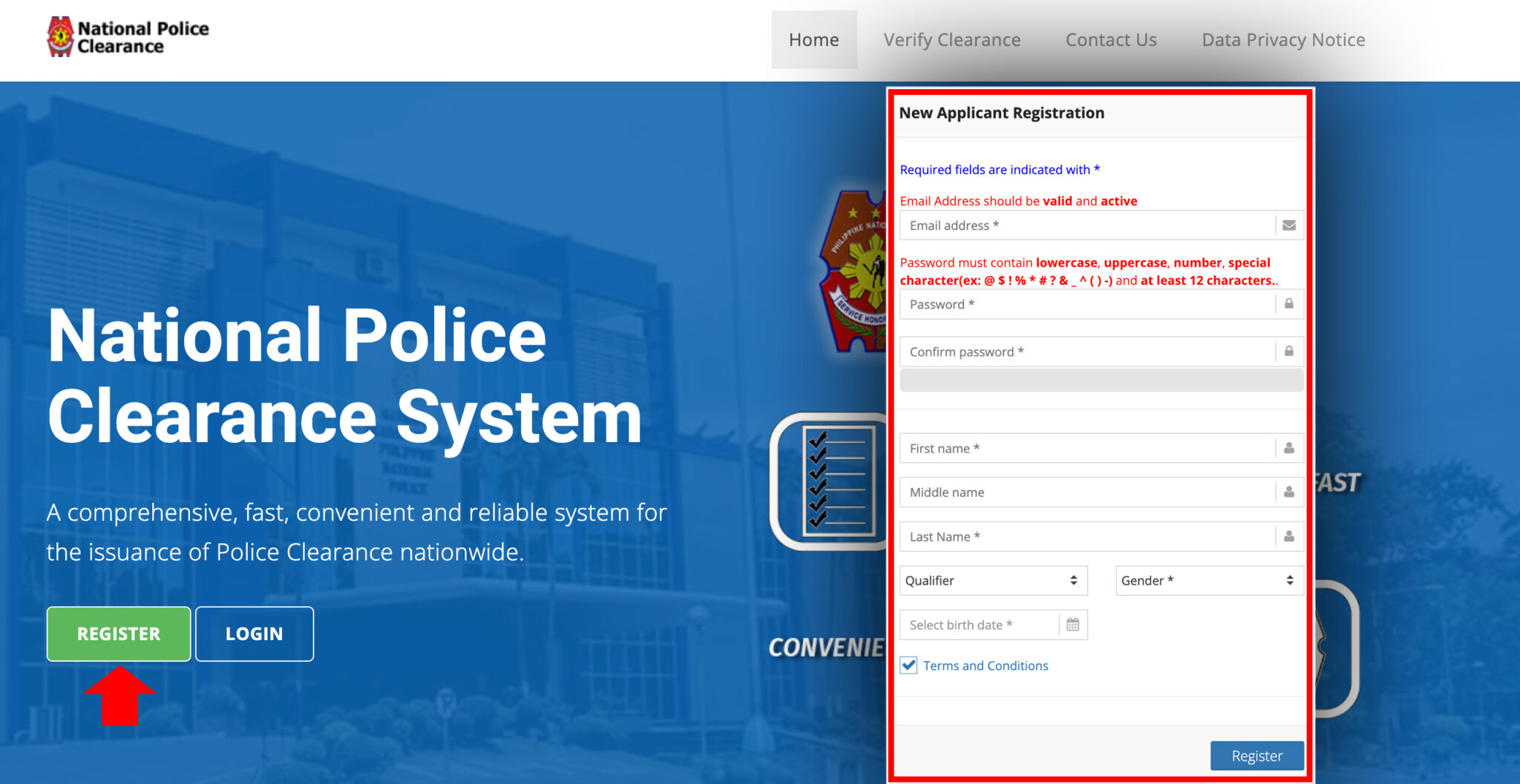Switch to the Verify Clearance tab
This screenshot has height=784, width=1520.
(x=952, y=39)
